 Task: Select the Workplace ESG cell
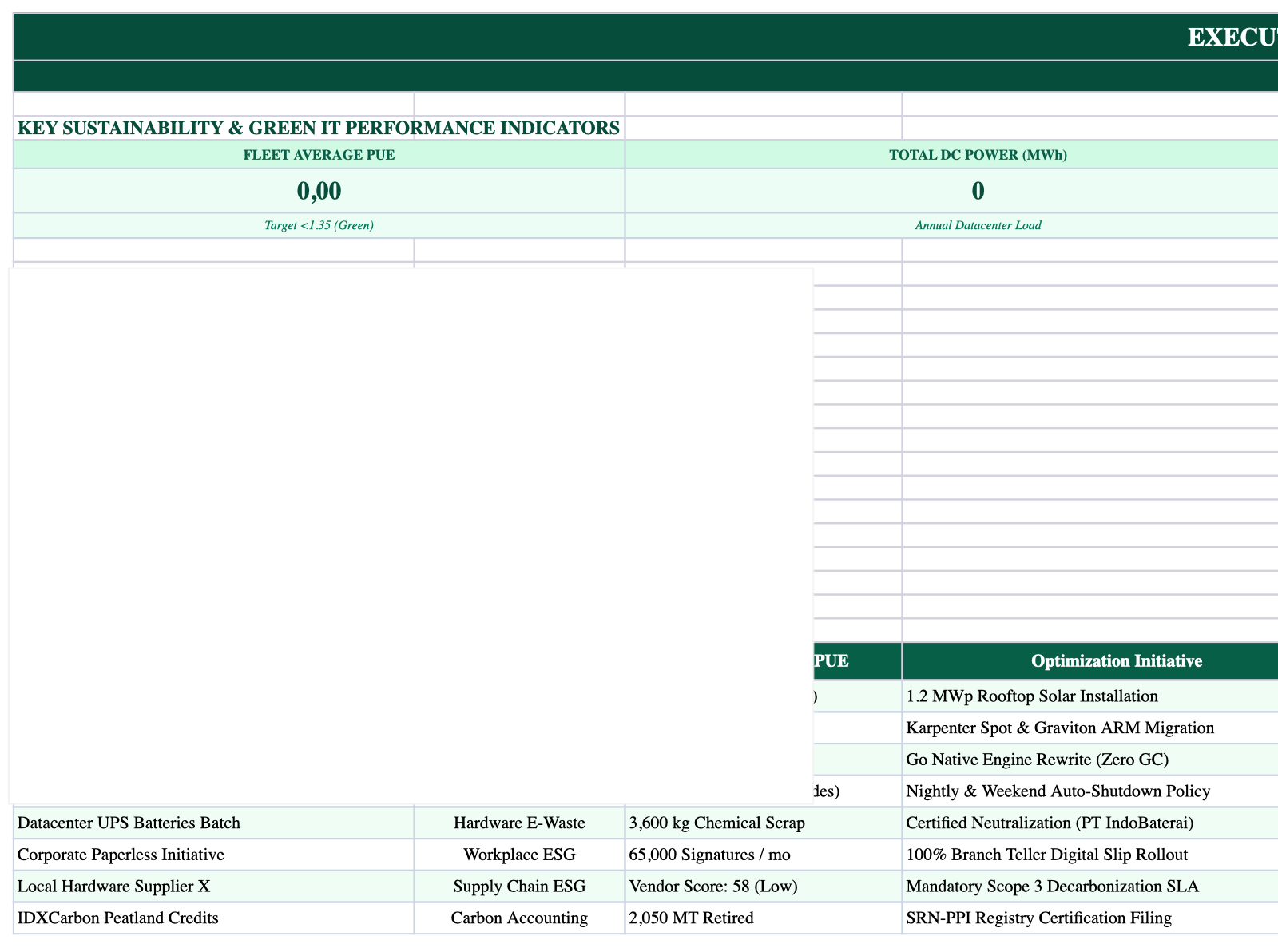point(519,855)
